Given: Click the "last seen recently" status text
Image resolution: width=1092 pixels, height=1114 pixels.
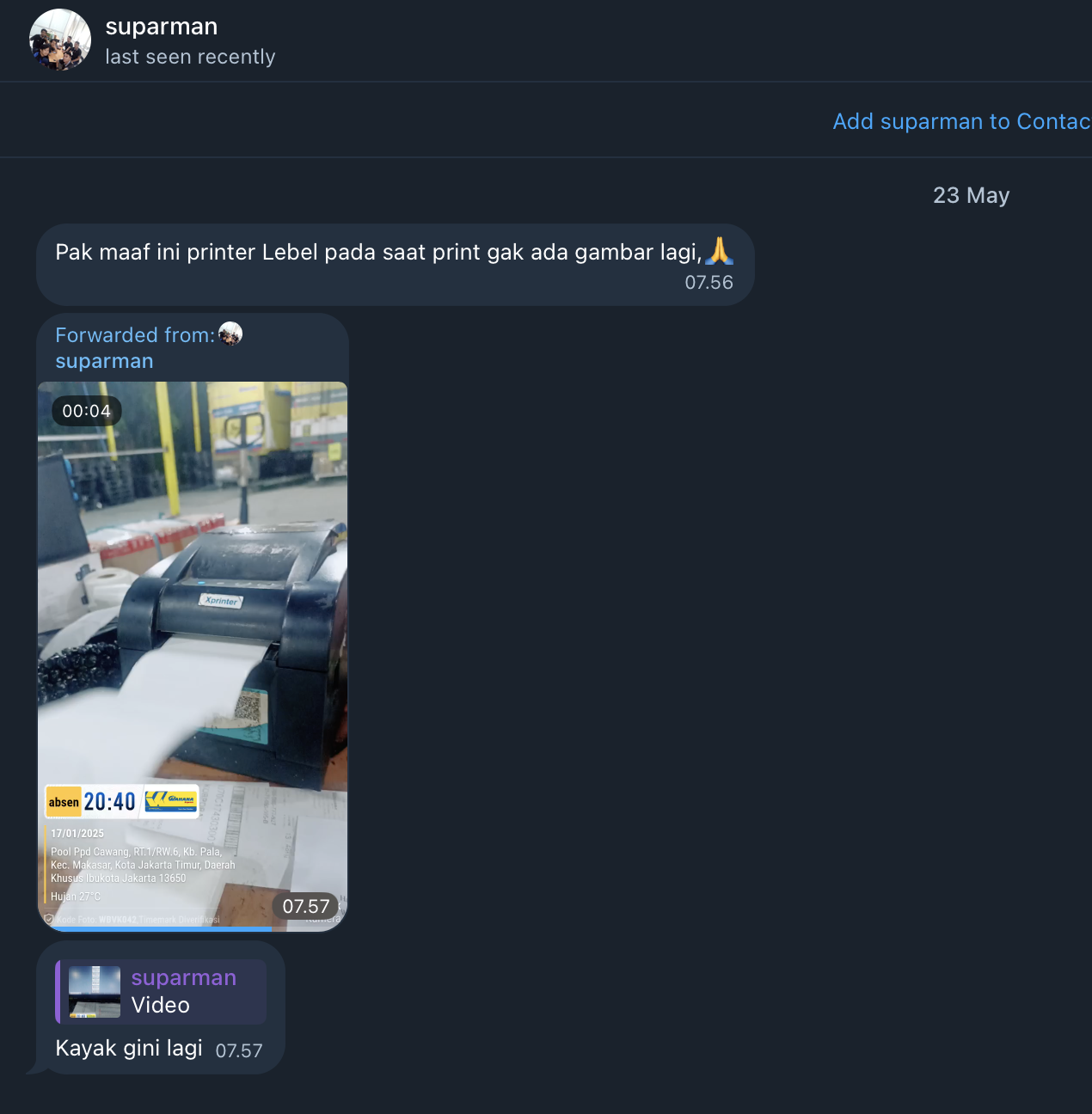Looking at the screenshot, I should pyautogui.click(x=190, y=57).
